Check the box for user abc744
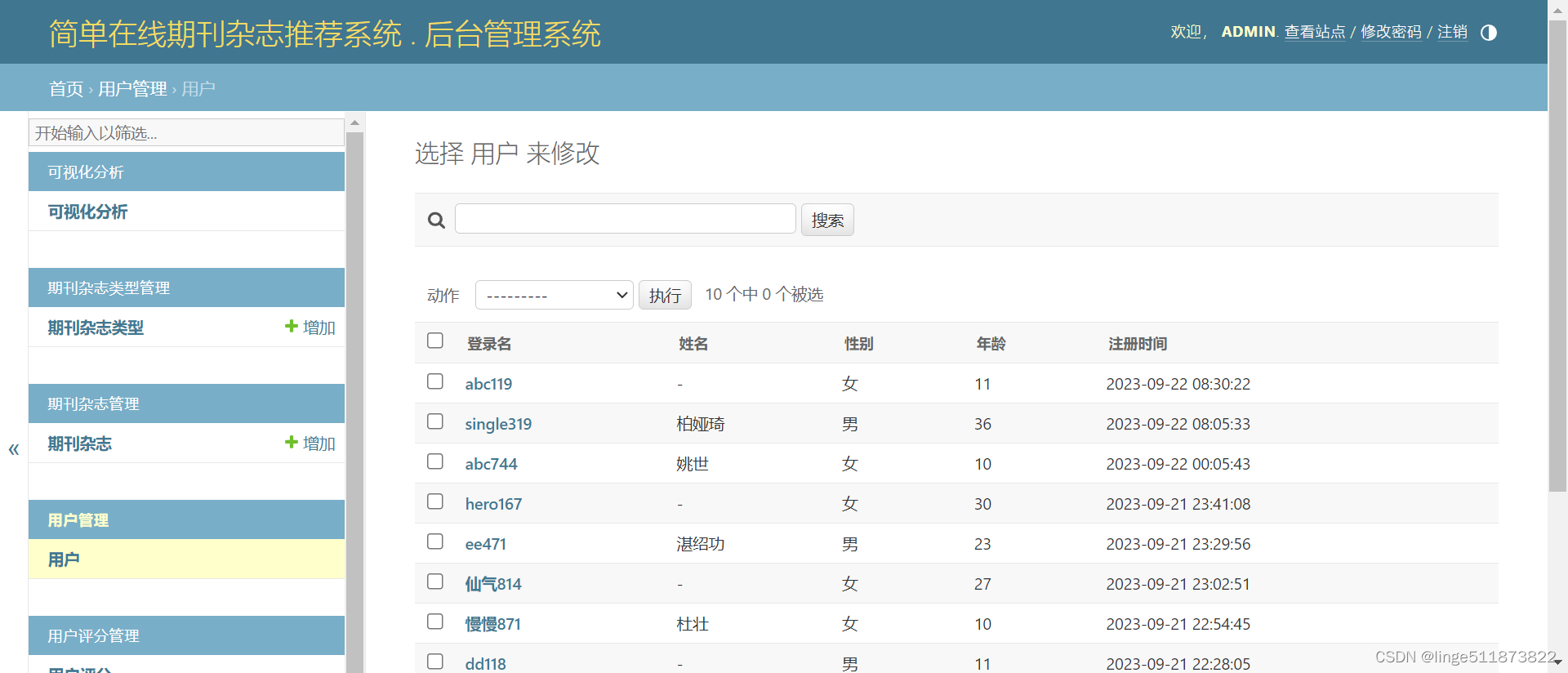 (435, 461)
